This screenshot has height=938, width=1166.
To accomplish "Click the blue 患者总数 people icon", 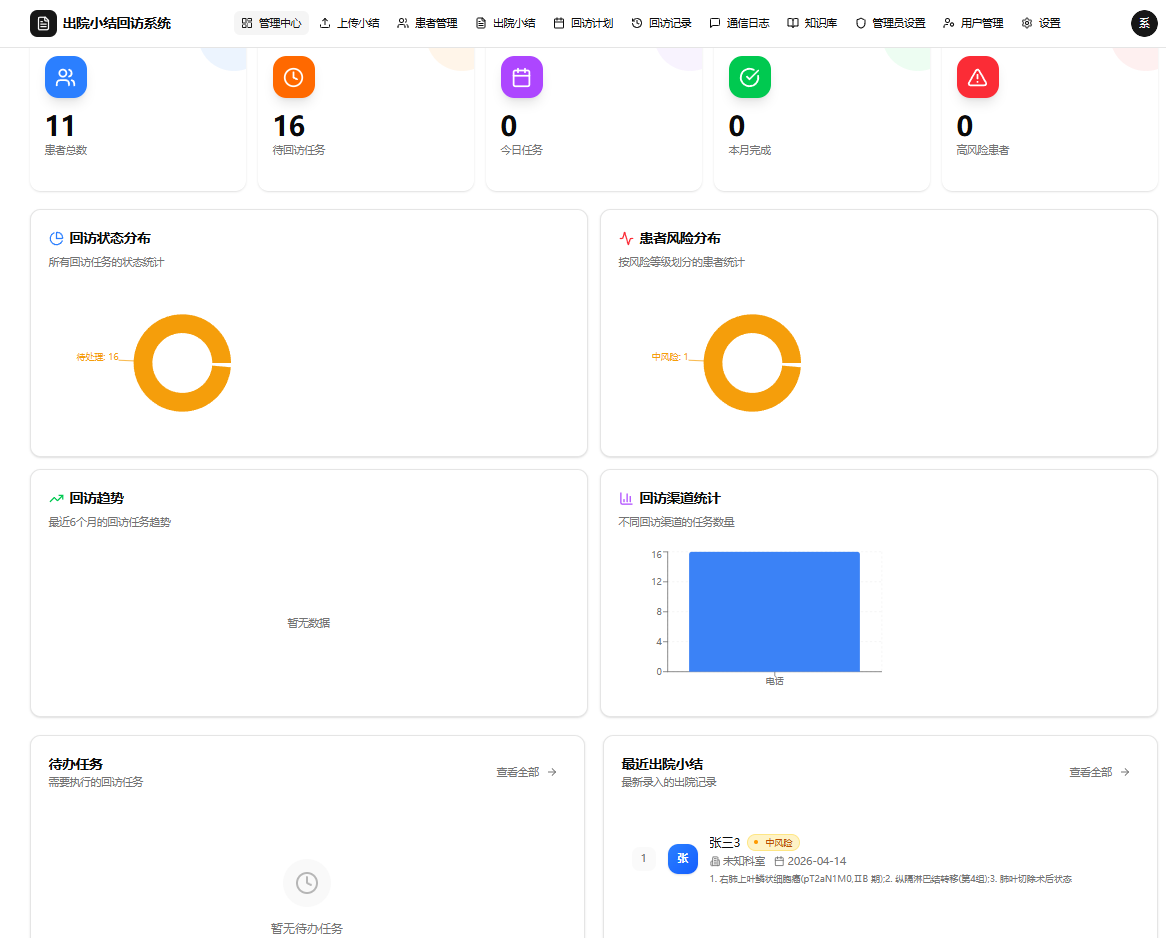I will pos(65,77).
